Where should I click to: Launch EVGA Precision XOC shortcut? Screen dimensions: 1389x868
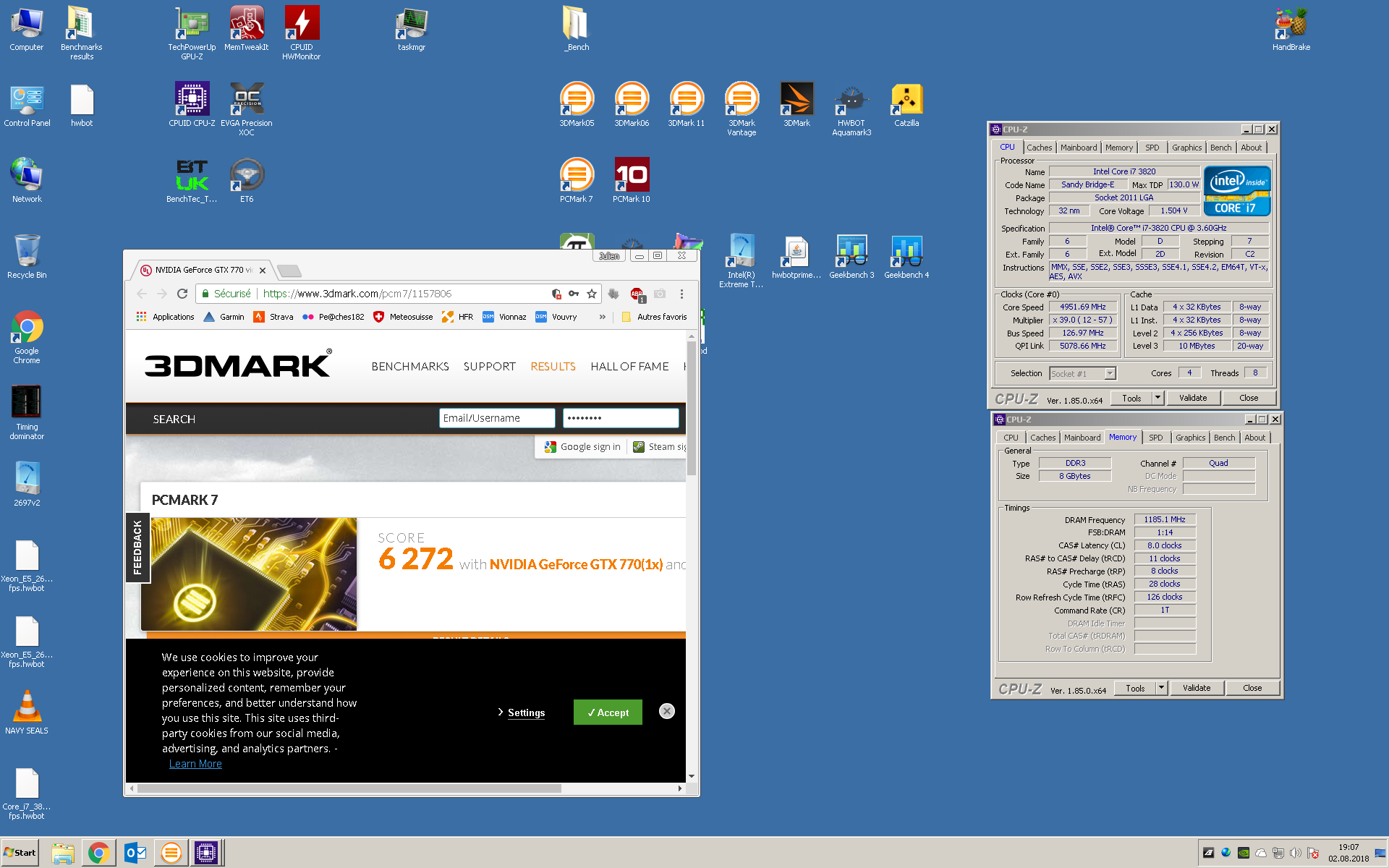tap(247, 109)
